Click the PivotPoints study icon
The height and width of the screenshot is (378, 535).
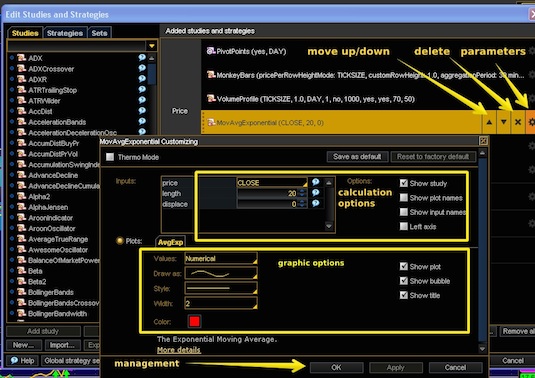(211, 51)
